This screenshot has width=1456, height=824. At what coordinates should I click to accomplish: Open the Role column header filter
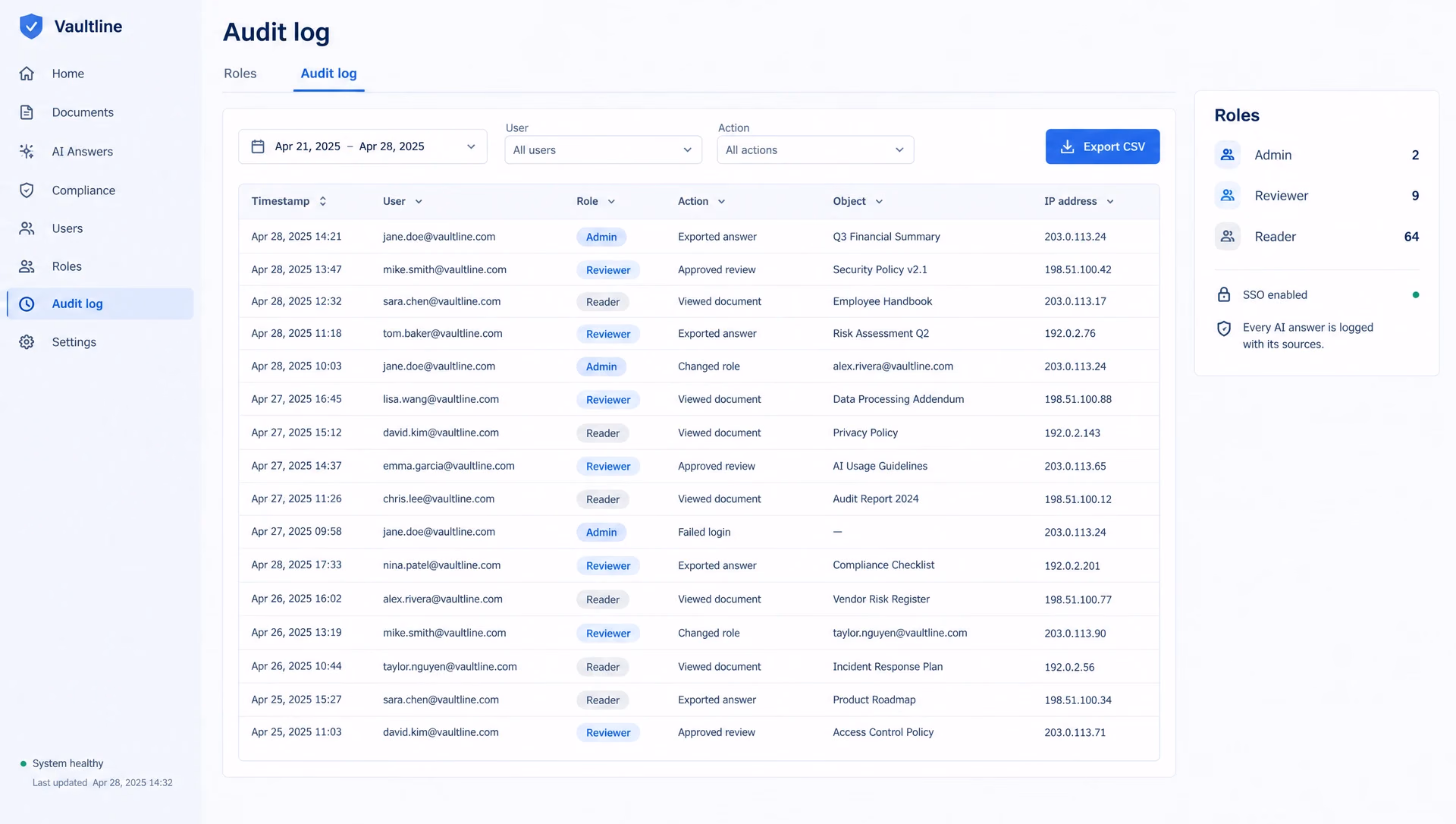click(595, 201)
